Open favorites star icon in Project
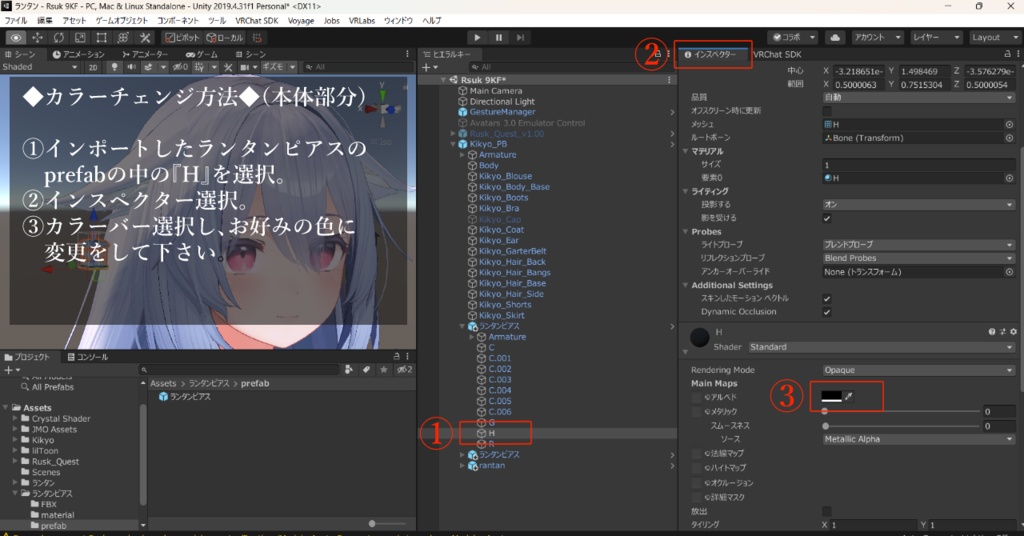The width and height of the screenshot is (1024, 536). 384,370
